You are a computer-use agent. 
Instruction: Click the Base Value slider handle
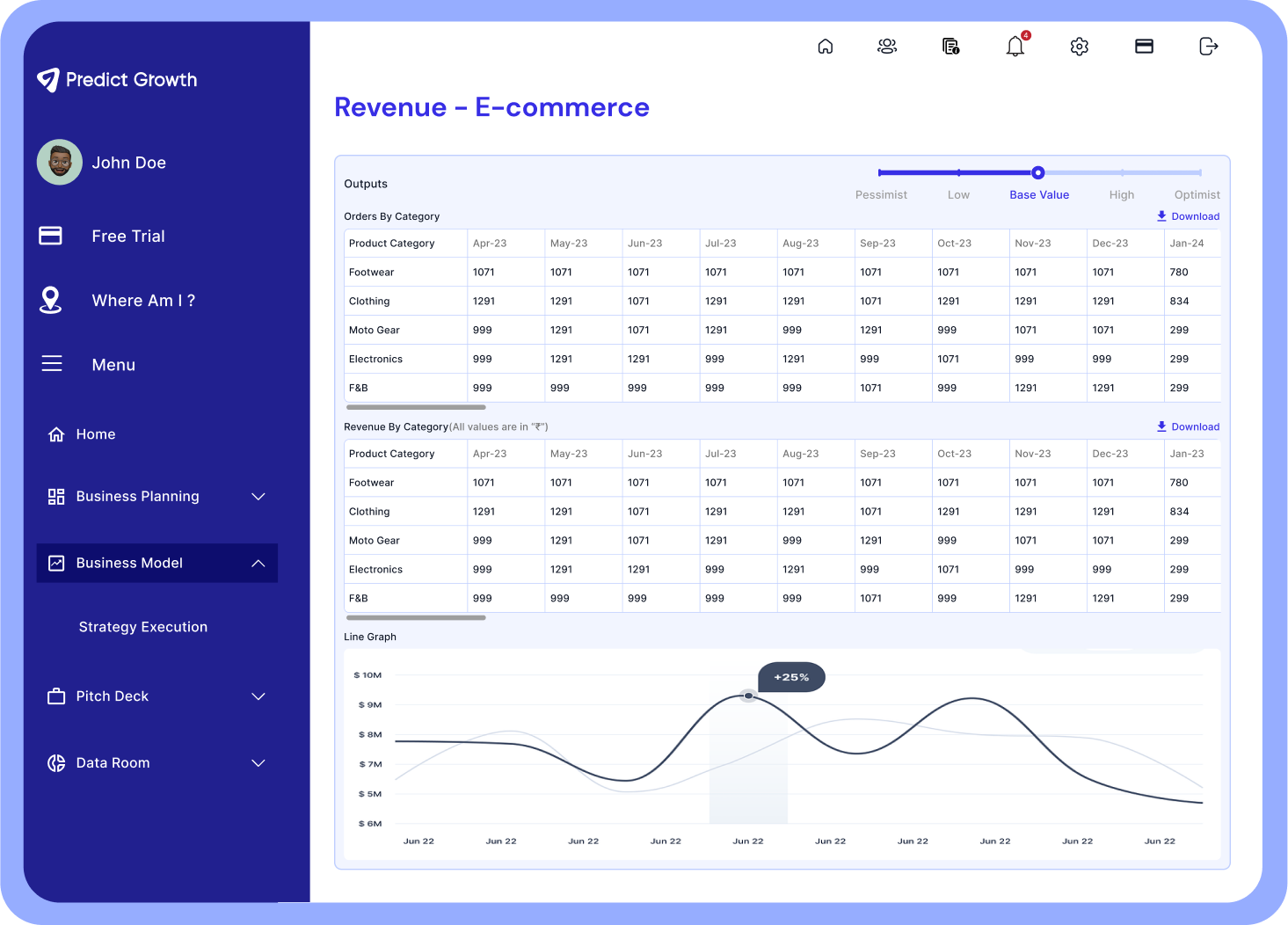1038,172
